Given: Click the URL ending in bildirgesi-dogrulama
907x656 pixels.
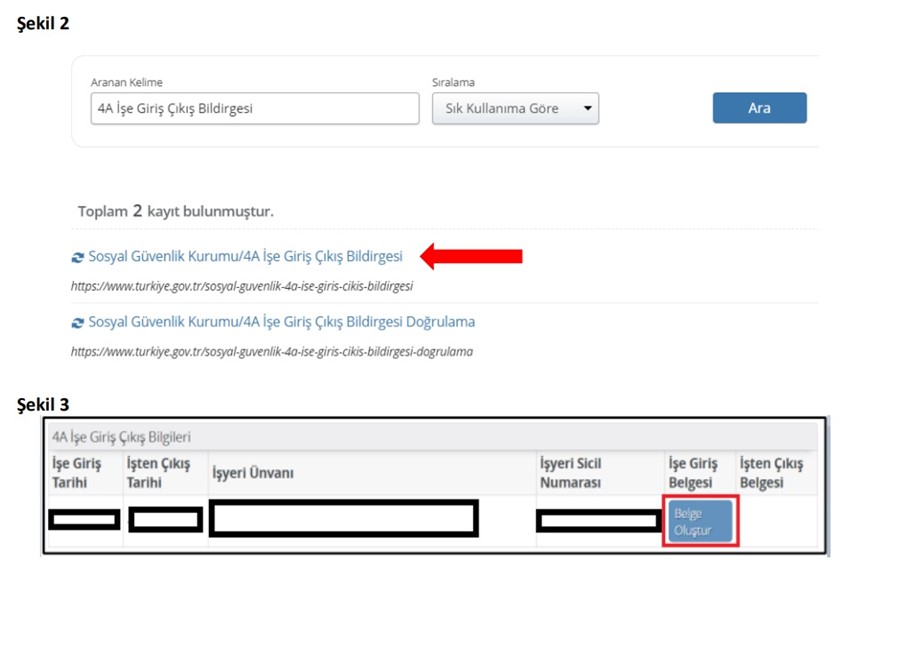Looking at the screenshot, I should click(x=271, y=352).
